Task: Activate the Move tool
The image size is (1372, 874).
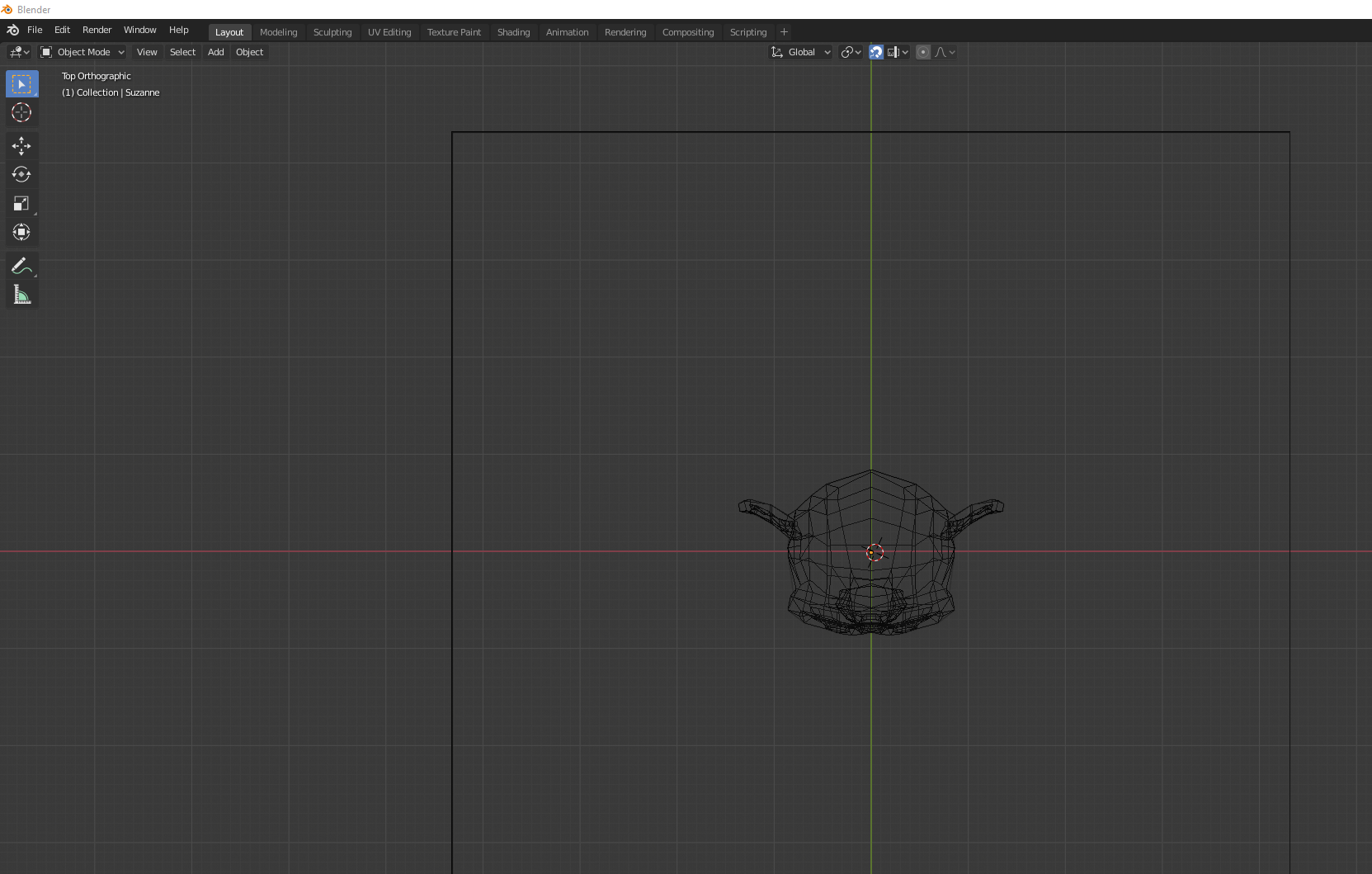Action: click(x=21, y=146)
